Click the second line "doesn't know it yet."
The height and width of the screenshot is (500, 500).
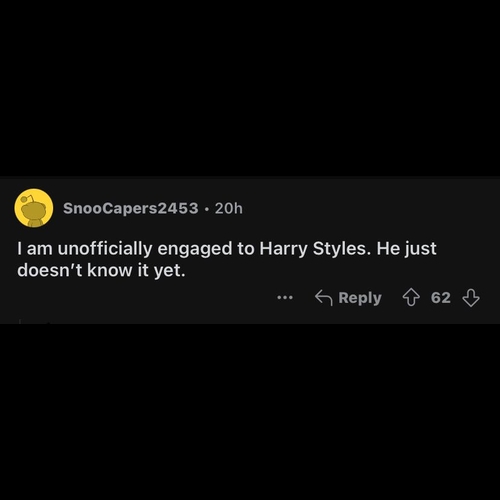[101, 270]
